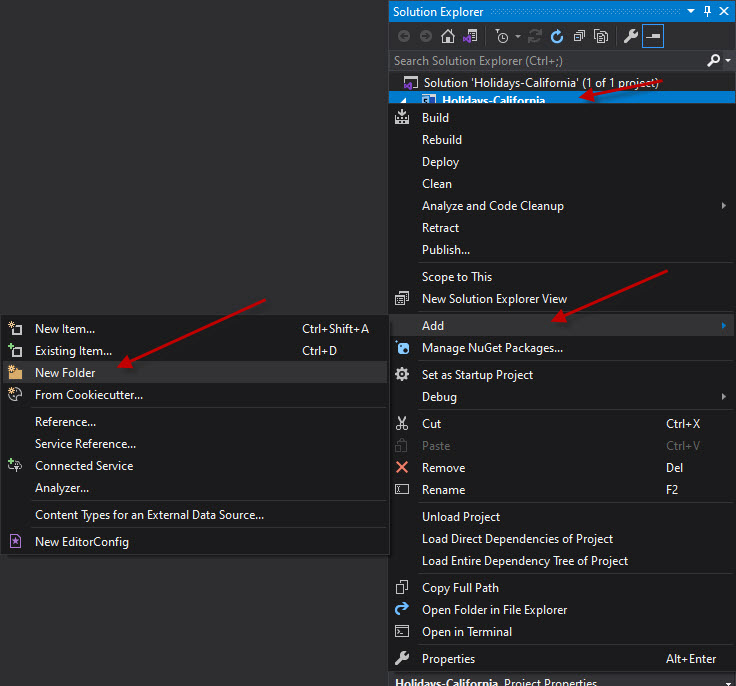Select New EditorConfig entry
The width and height of the screenshot is (736, 686).
(x=195, y=542)
